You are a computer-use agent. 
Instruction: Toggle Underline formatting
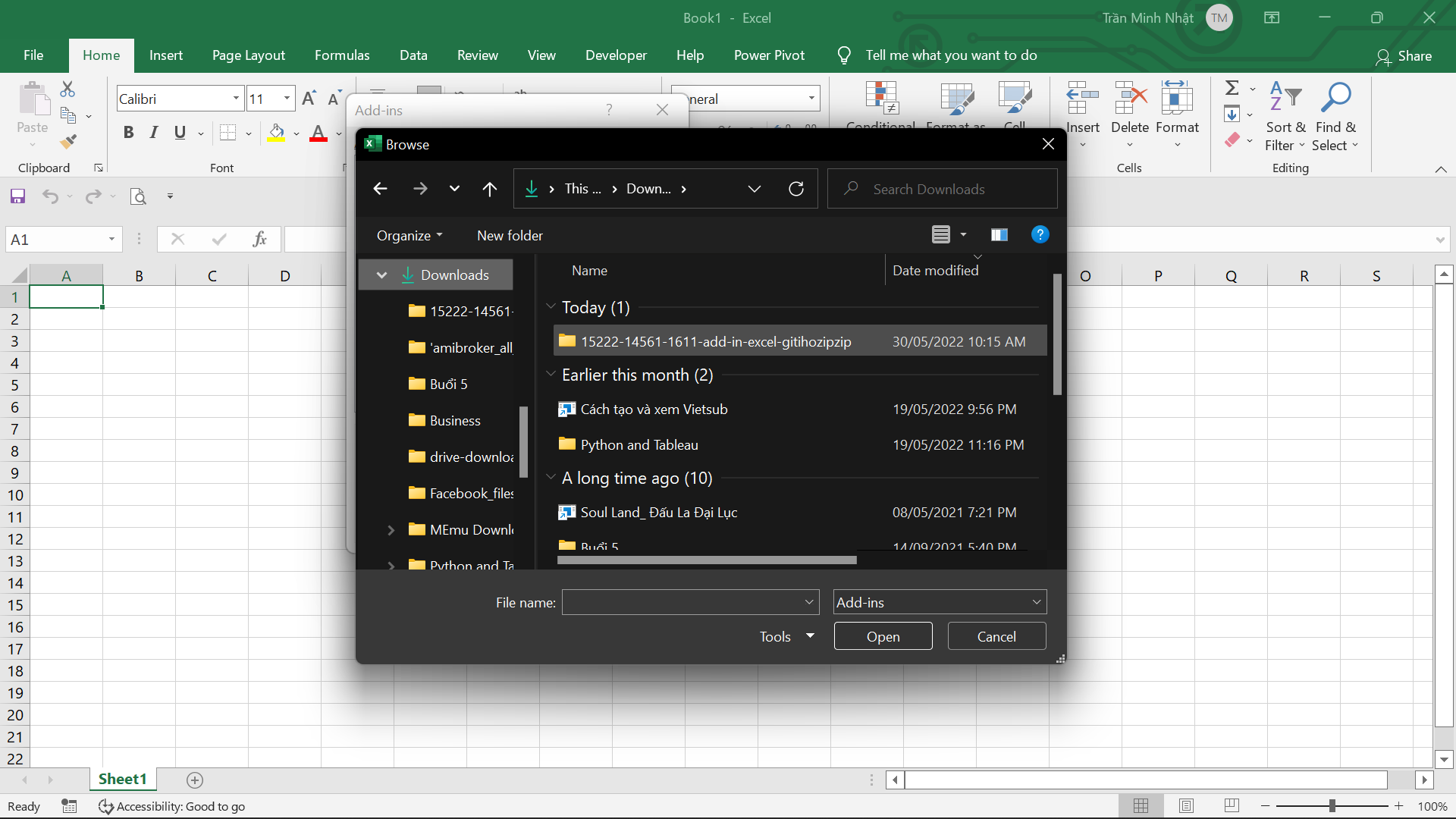[x=180, y=133]
